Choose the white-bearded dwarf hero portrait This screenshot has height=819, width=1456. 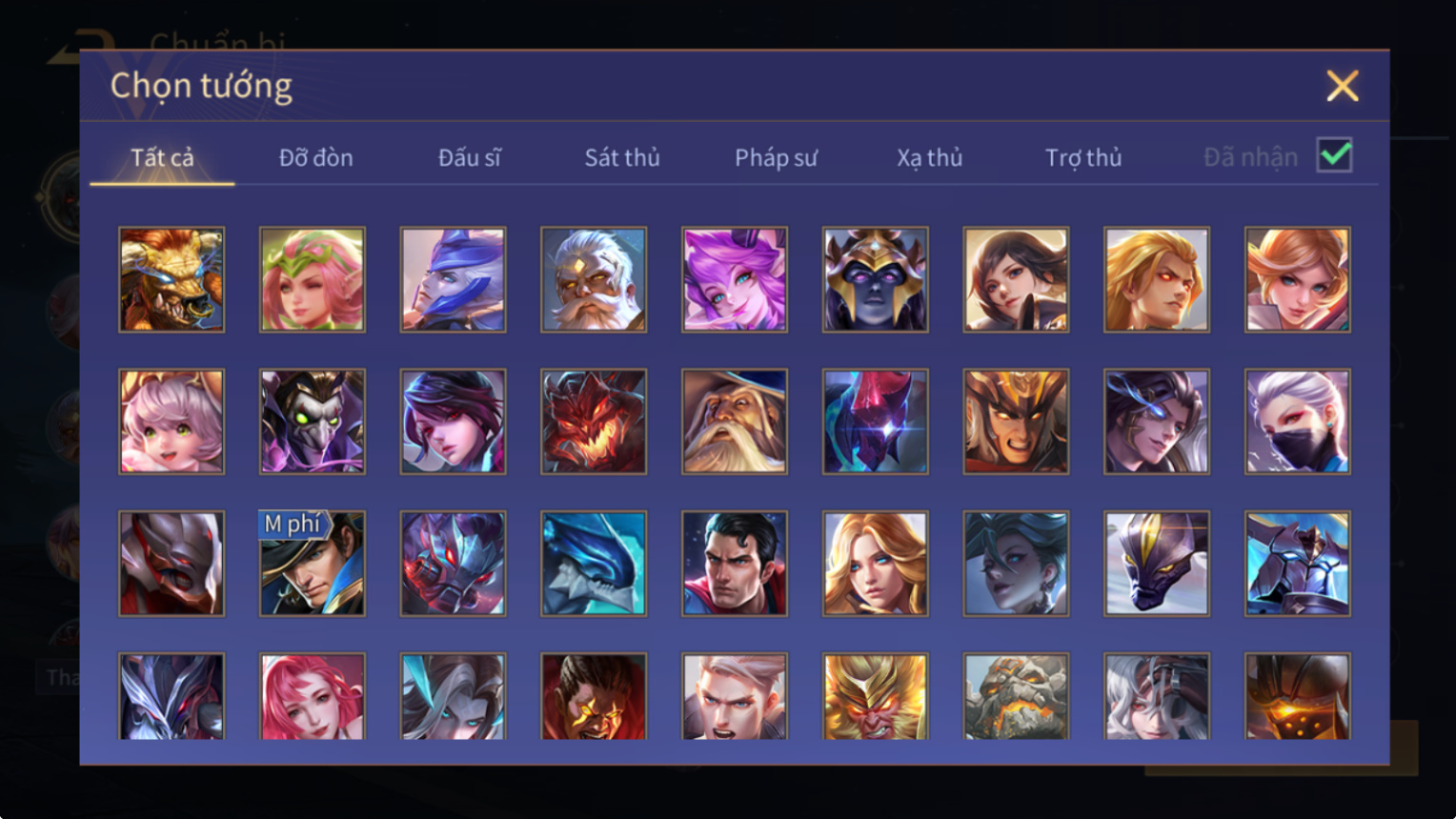(x=594, y=279)
